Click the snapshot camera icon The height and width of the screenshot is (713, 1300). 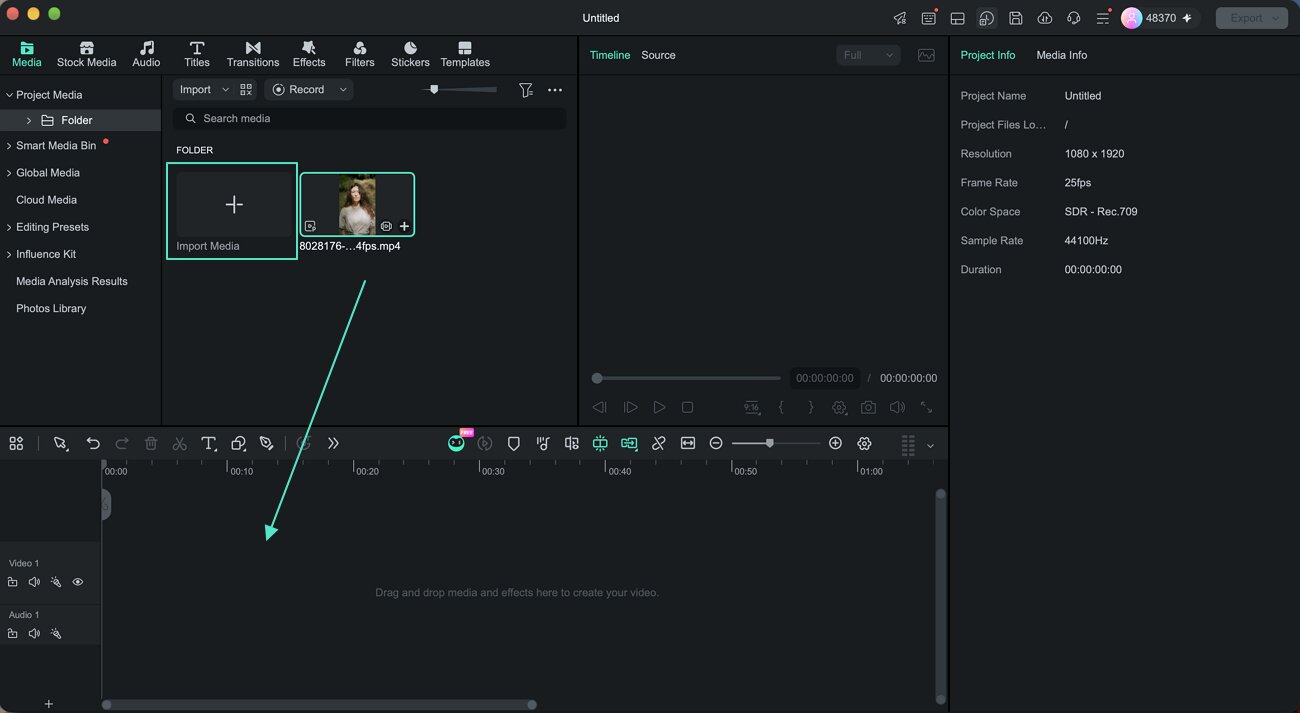coord(868,407)
